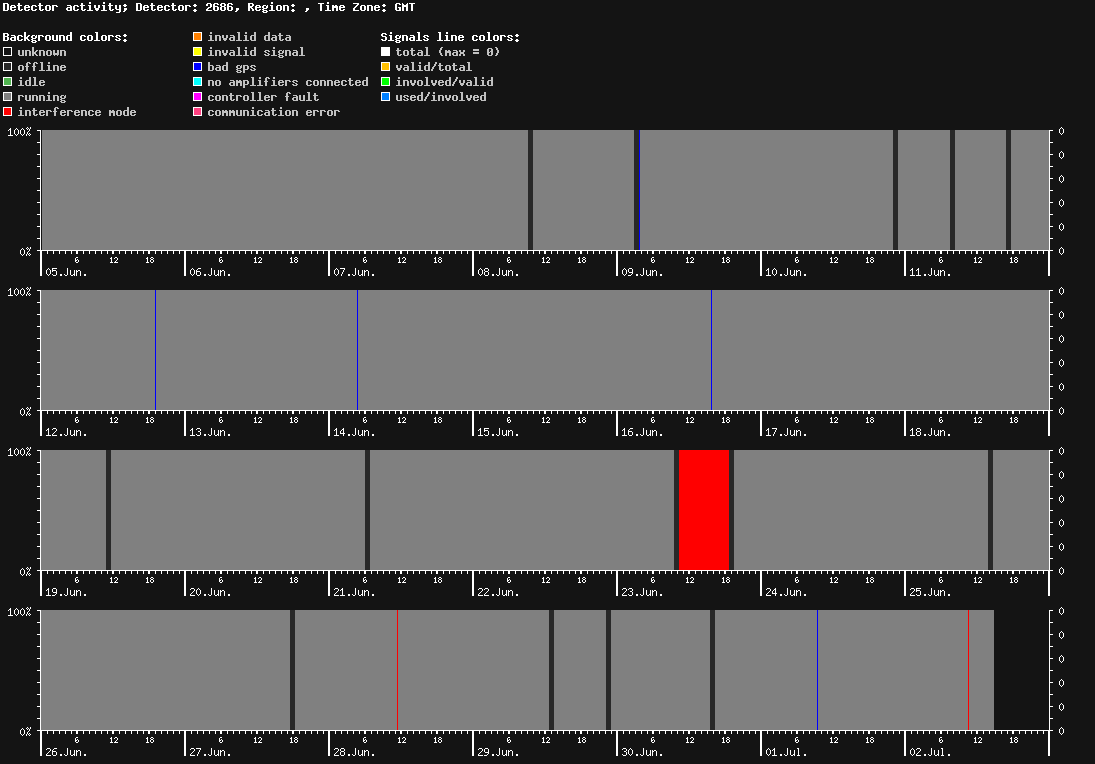The image size is (1095, 764).
Task: Click the blue line on 14.Jun.
Action: coord(358,350)
